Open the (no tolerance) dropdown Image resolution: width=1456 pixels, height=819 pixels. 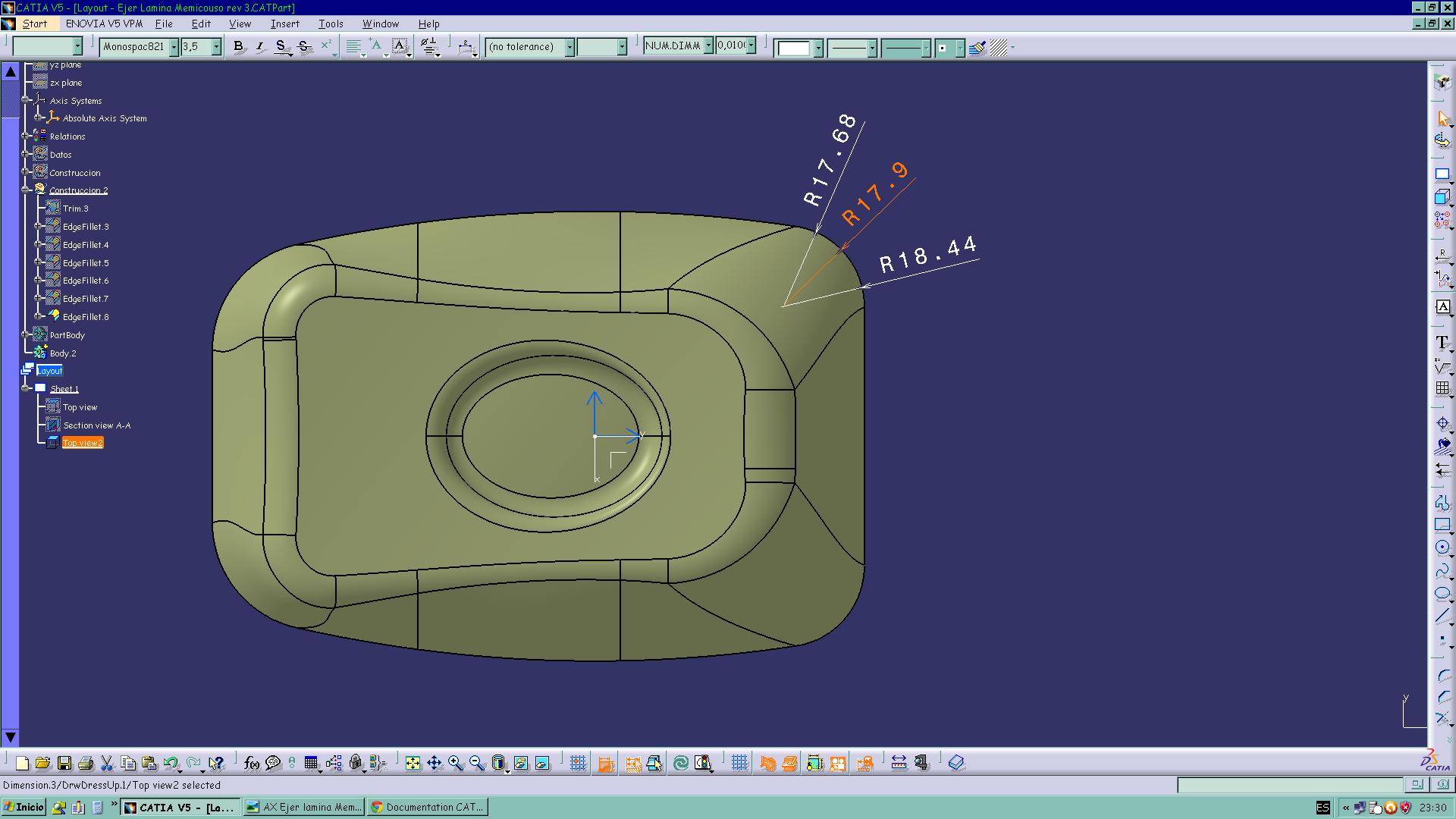click(x=570, y=47)
